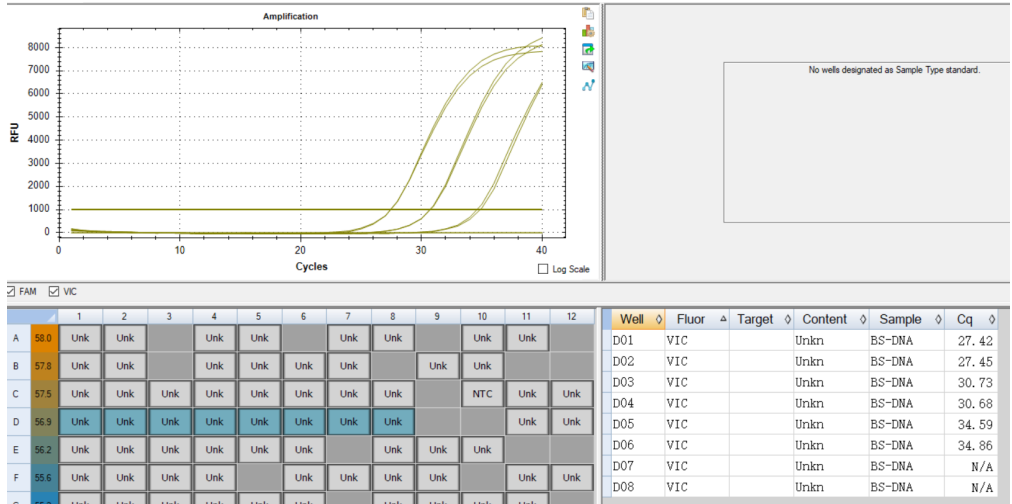This screenshot has height=504, width=1012.
Task: Click the 58.0 gradient temperature cell
Action: tap(44, 338)
